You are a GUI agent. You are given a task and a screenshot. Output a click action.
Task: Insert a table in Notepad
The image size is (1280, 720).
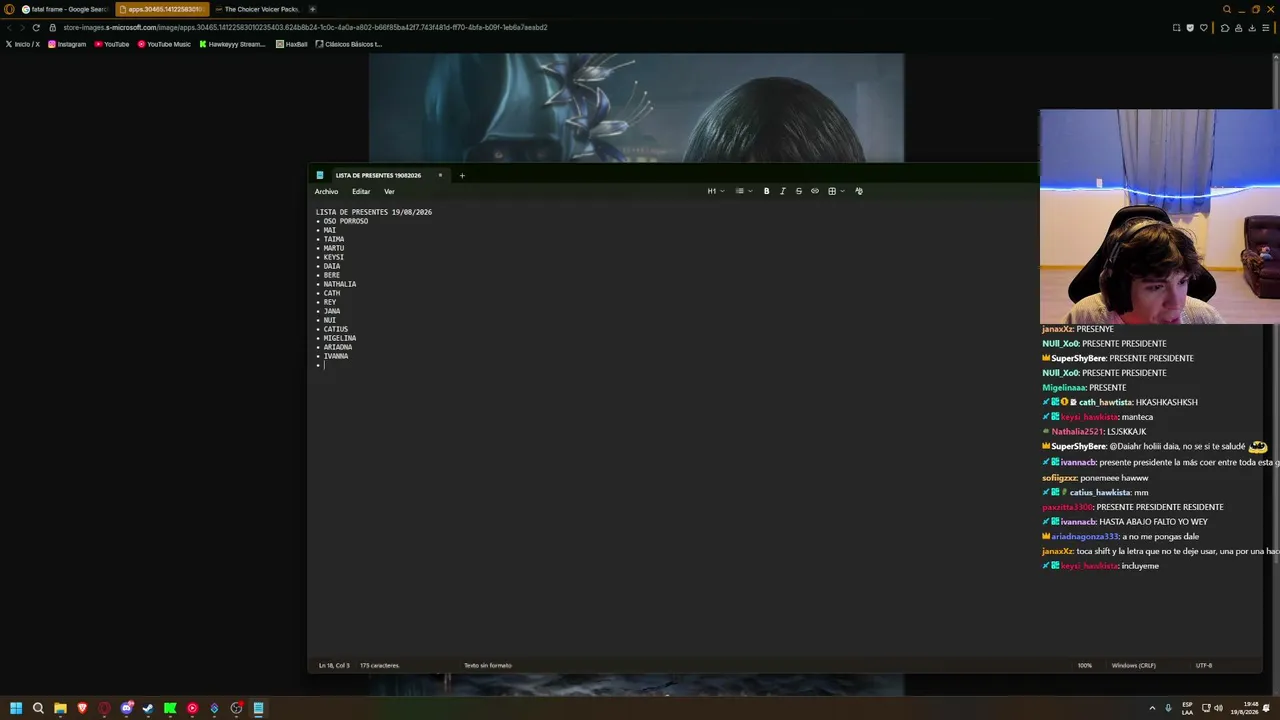click(x=832, y=191)
